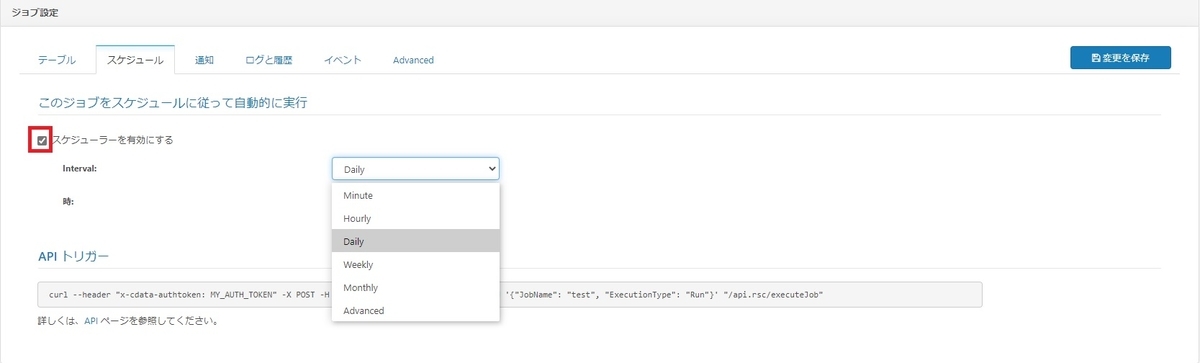This screenshot has width=1200, height=363.
Task: Click the ジョブ設定 title
Action: click(x=34, y=12)
